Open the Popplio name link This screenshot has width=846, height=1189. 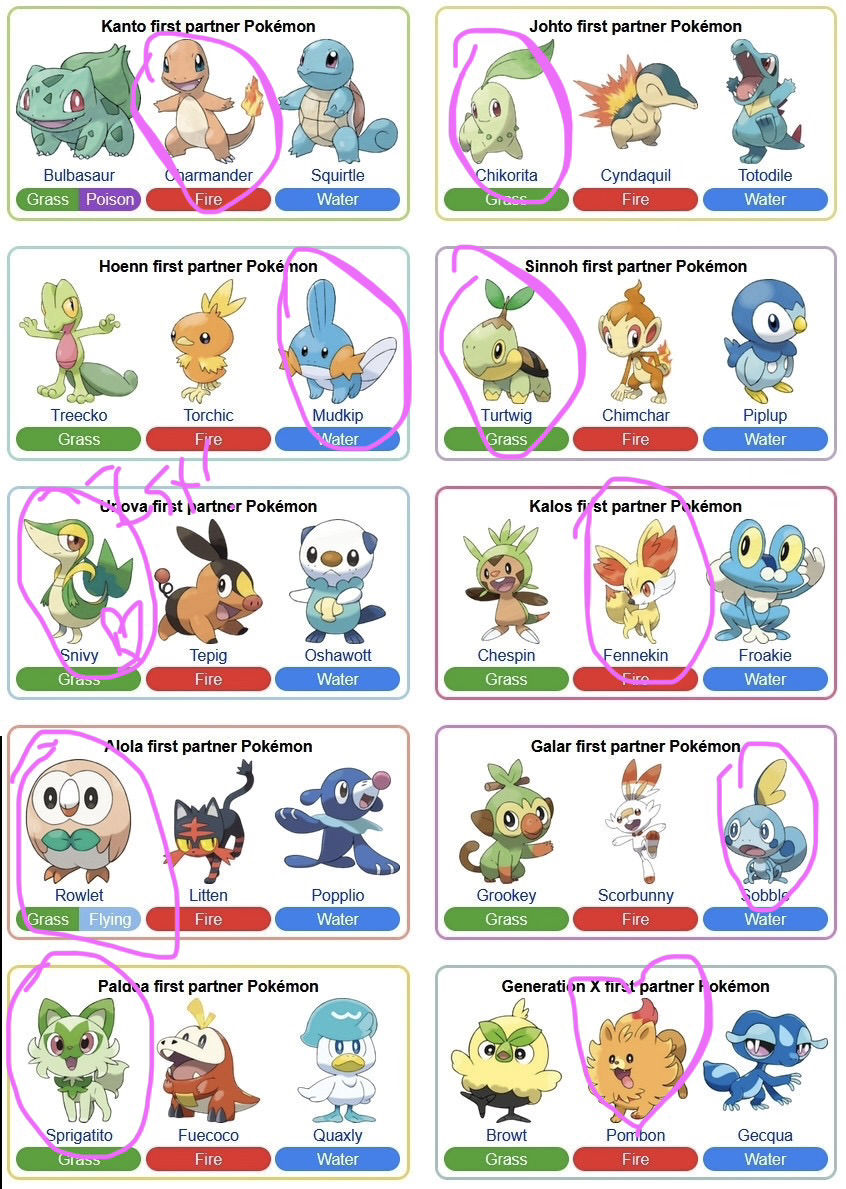coord(338,896)
